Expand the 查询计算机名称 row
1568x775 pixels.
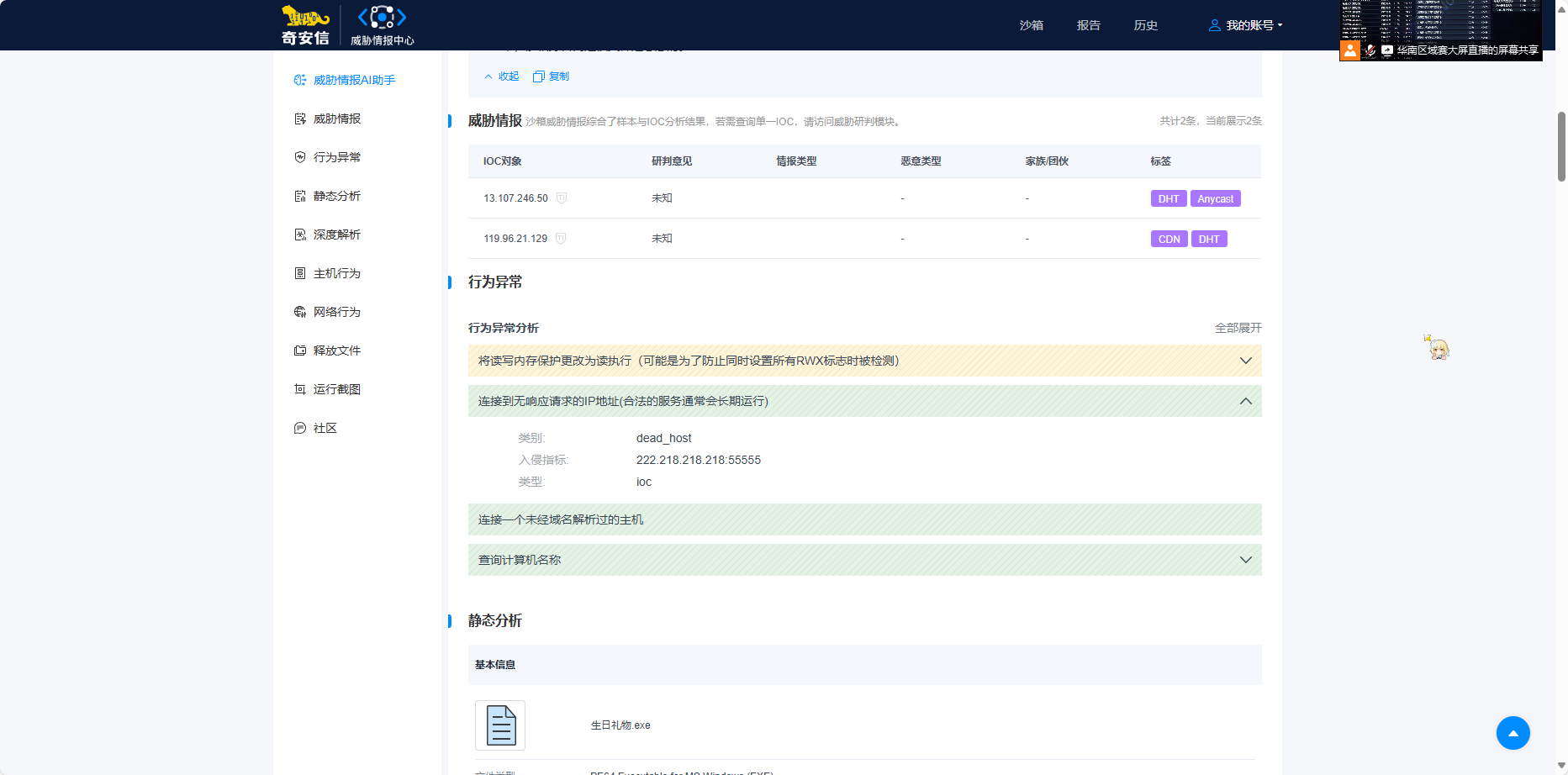1245,560
